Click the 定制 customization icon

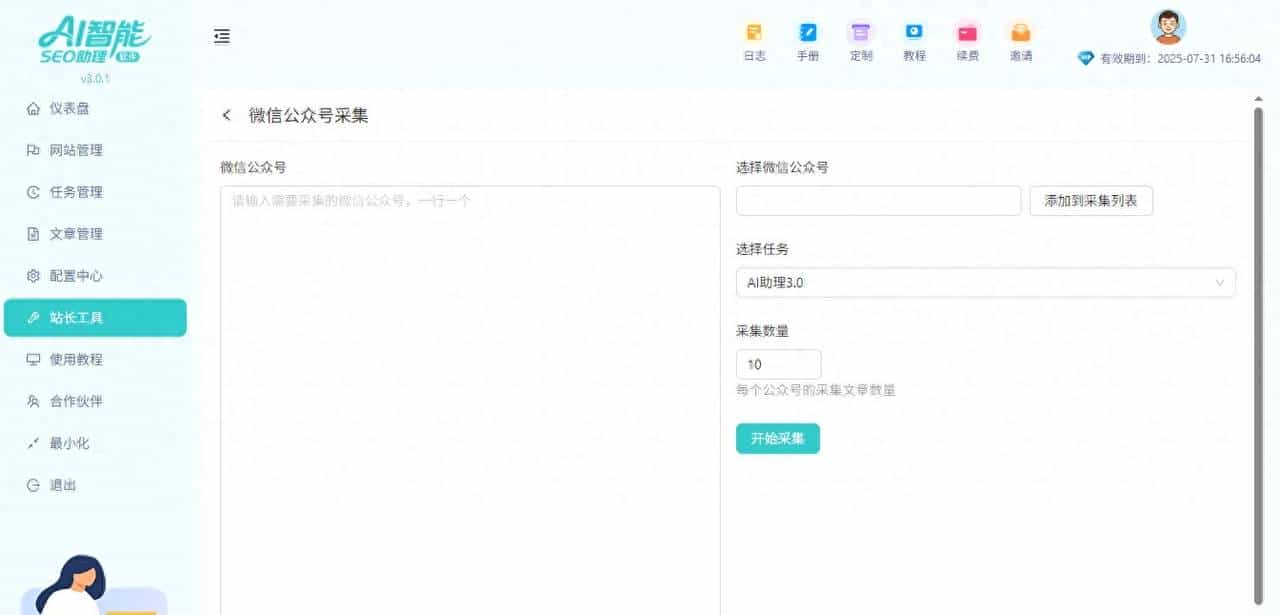pos(860,33)
